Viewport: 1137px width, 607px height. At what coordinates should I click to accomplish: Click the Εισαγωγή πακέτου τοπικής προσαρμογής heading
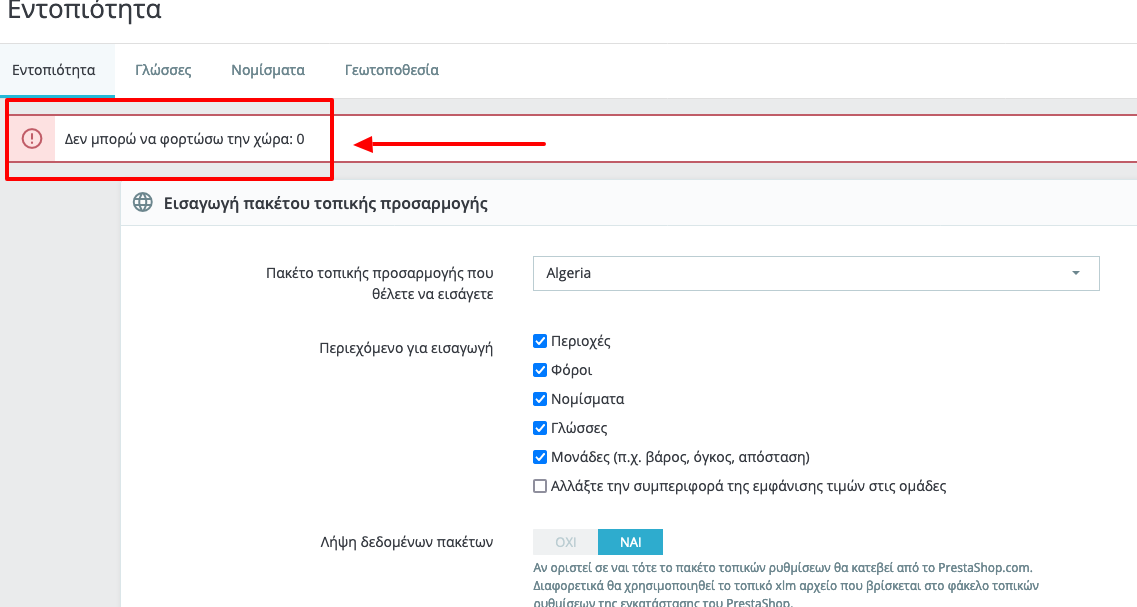[x=326, y=203]
